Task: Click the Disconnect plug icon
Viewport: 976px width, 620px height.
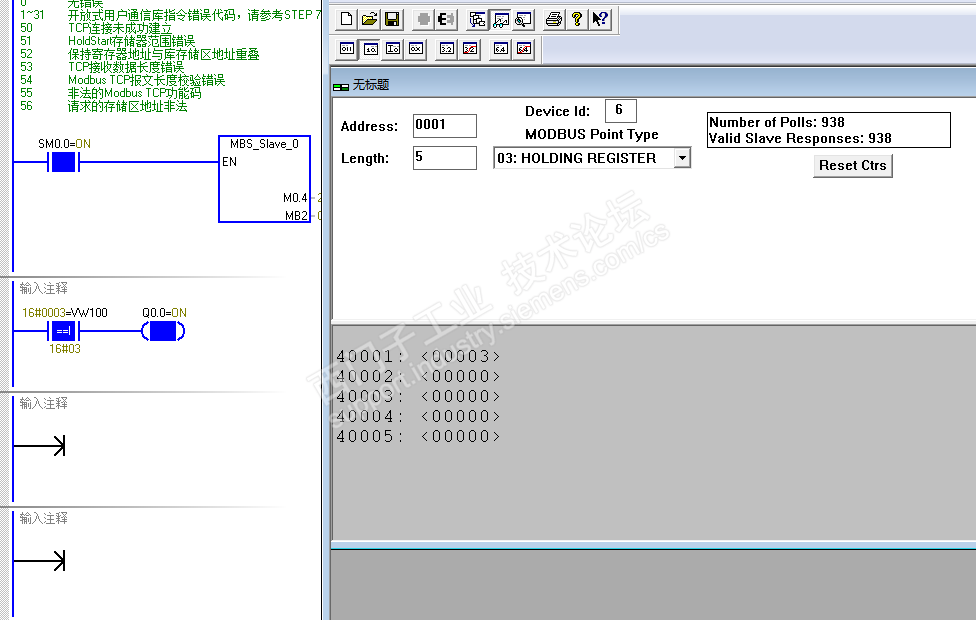Action: point(446,19)
